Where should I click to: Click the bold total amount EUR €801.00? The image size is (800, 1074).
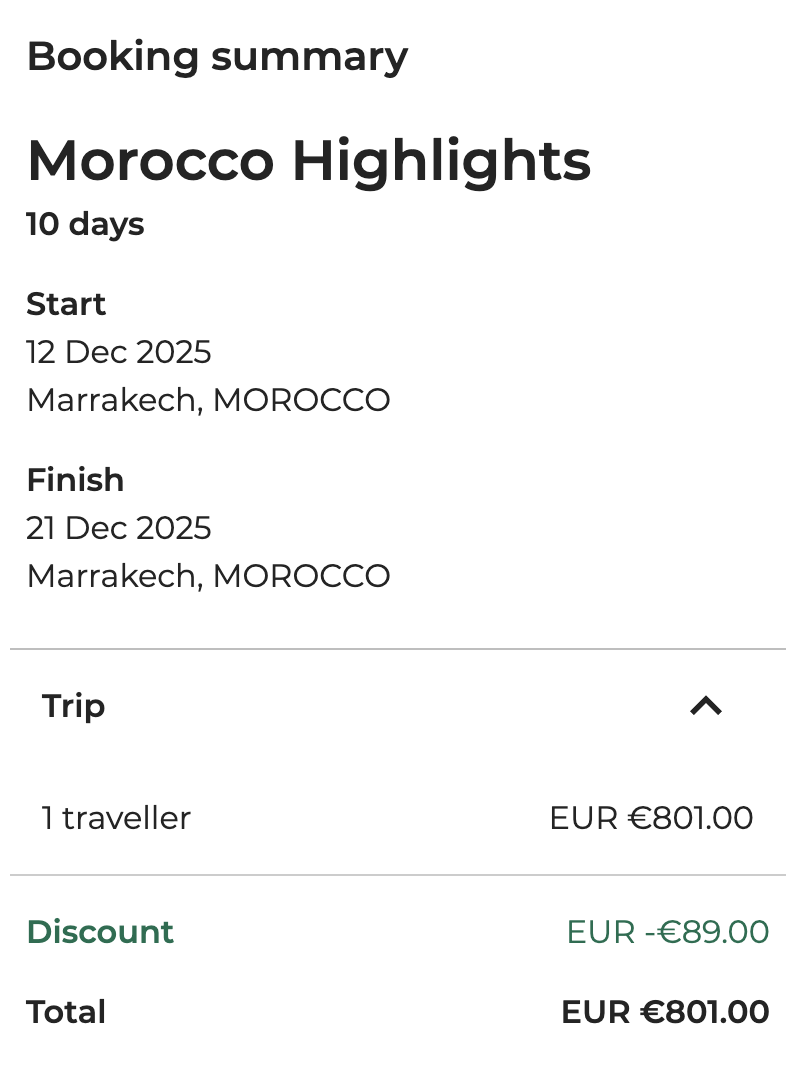pyautogui.click(x=665, y=1012)
